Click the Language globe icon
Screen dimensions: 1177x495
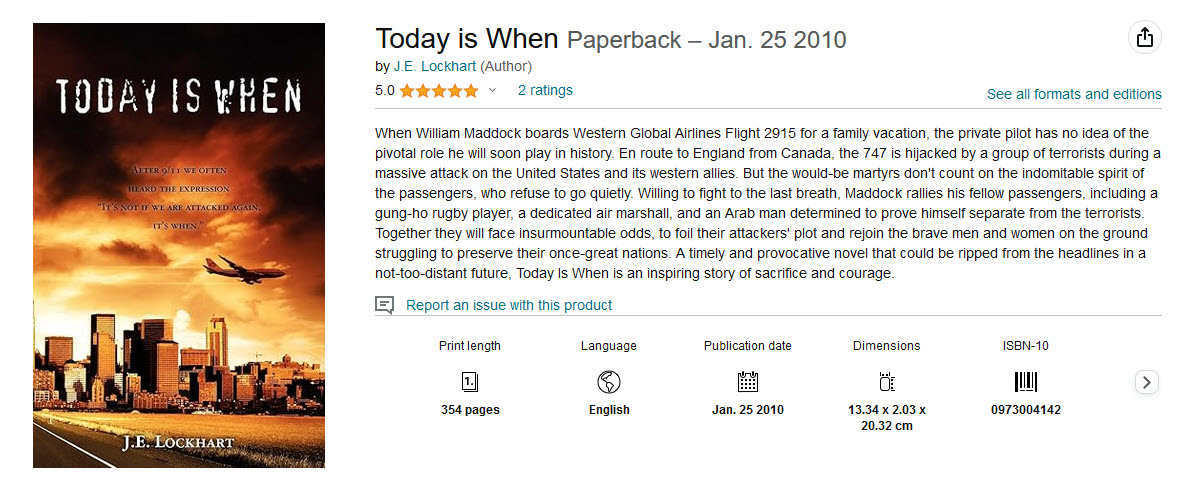(x=608, y=381)
